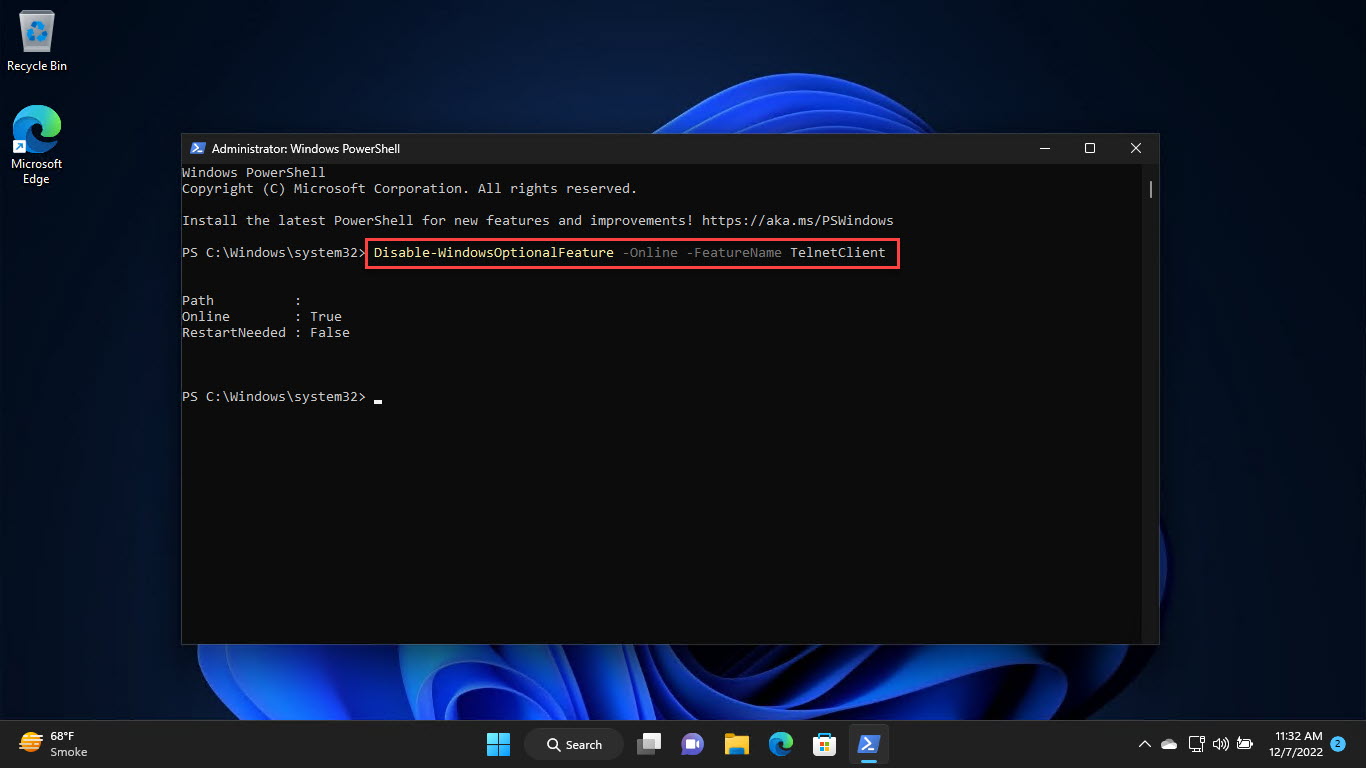The width and height of the screenshot is (1366, 768).
Task: Click the PowerShell icon in the title bar
Action: tap(197, 148)
